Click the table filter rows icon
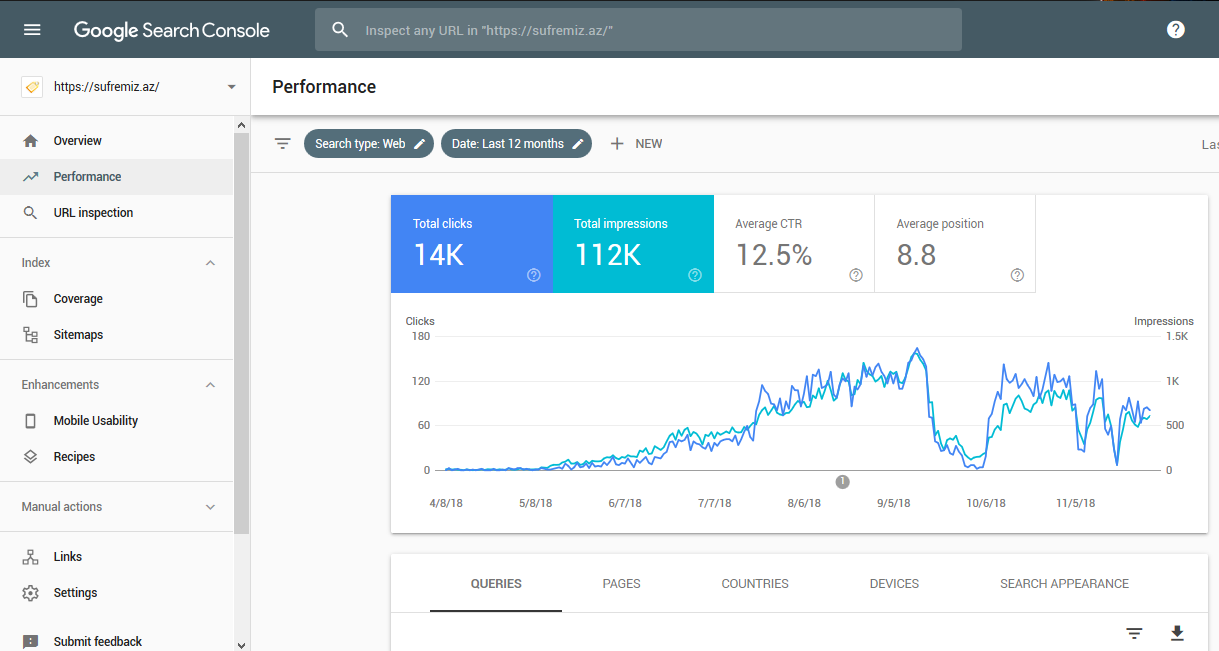1219x651 pixels. pos(1134,633)
